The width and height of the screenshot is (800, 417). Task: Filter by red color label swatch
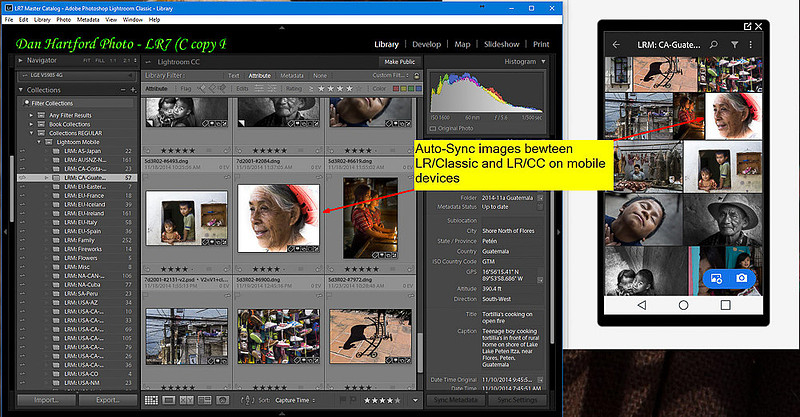click(x=396, y=89)
